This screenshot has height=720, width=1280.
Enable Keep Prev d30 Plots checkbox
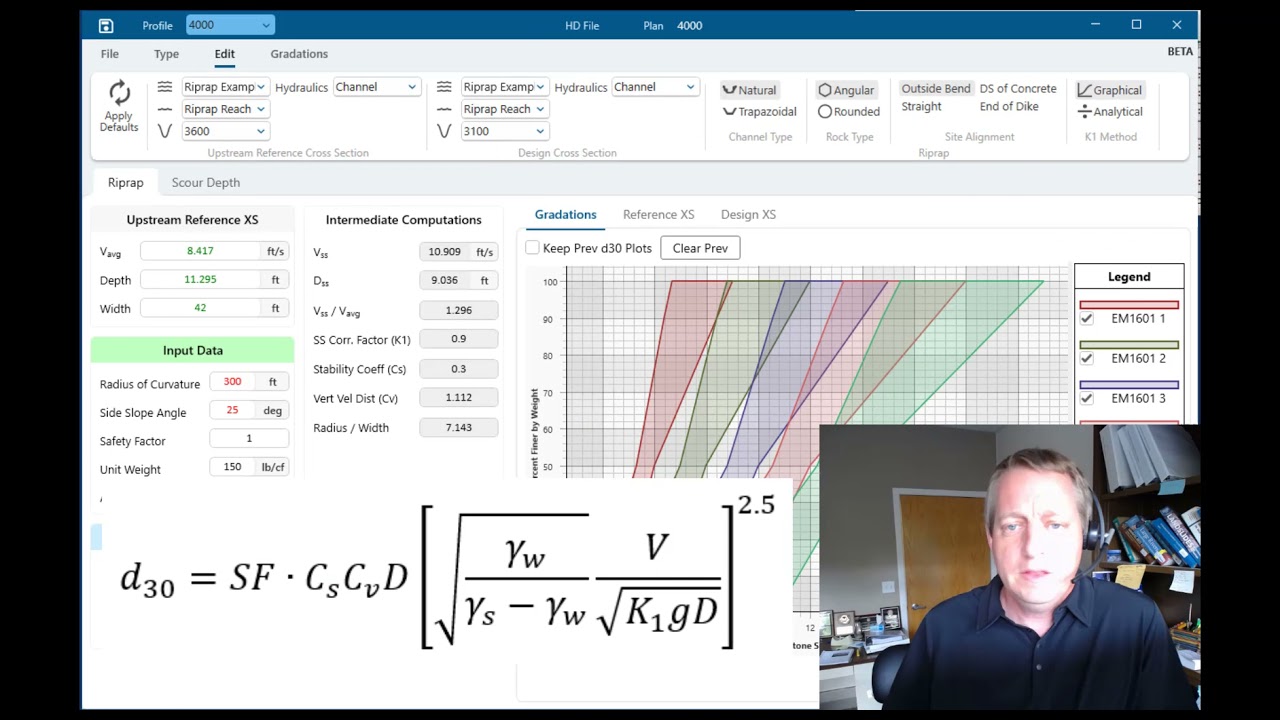tap(533, 248)
